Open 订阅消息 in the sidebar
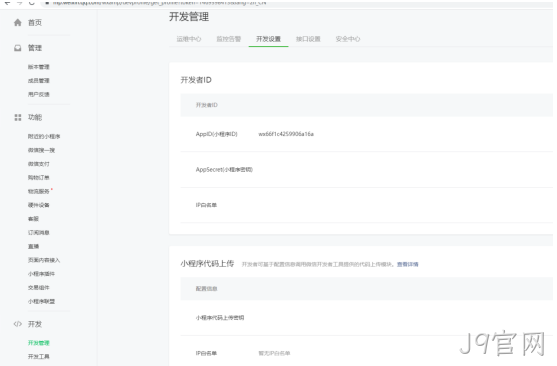 [x=39, y=233]
